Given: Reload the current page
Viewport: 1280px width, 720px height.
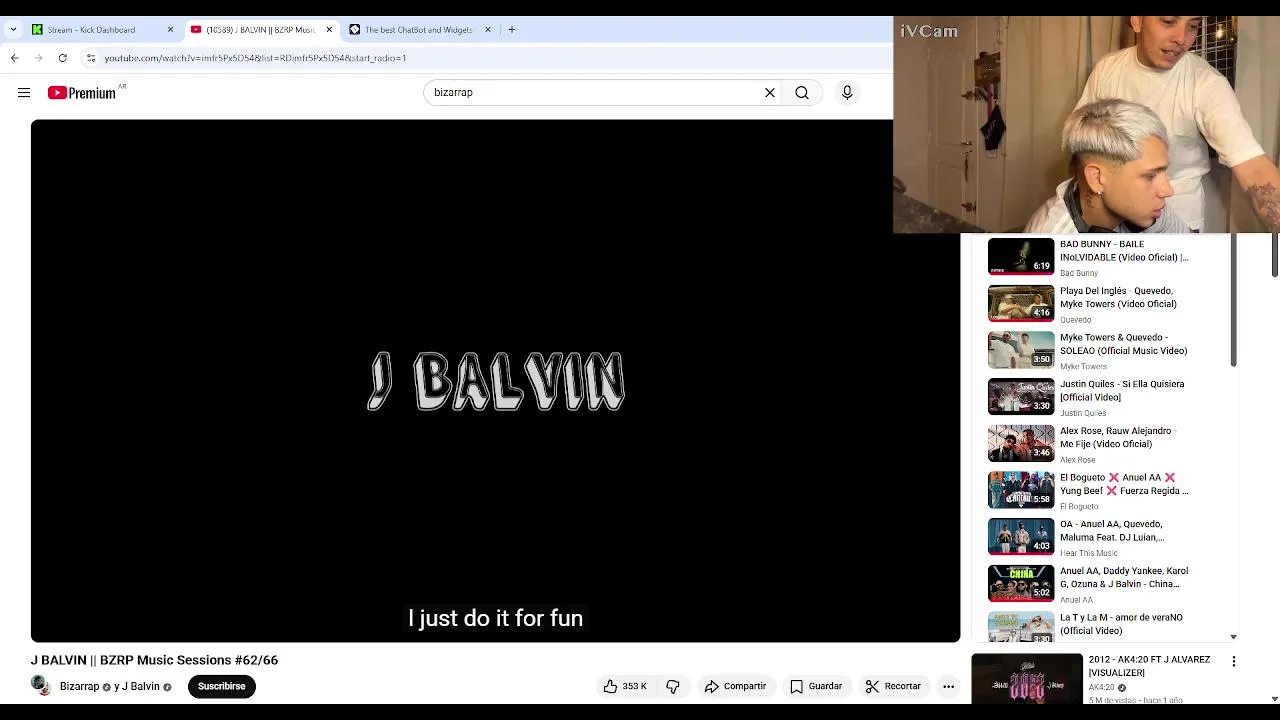Looking at the screenshot, I should pyautogui.click(x=63, y=58).
